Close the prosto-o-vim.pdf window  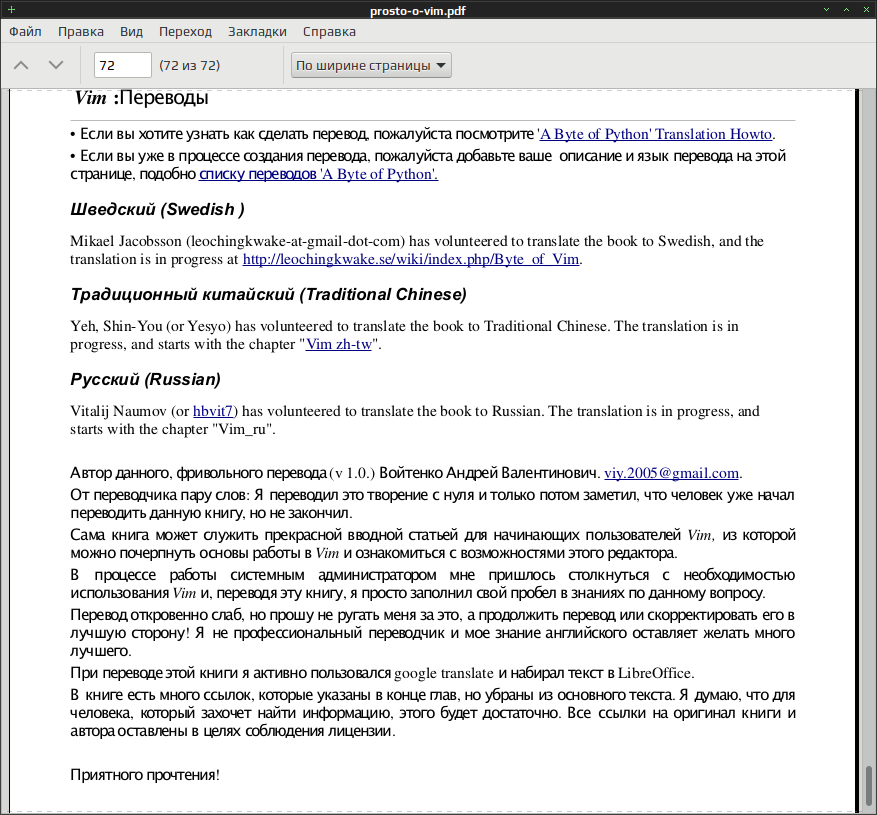(866, 10)
